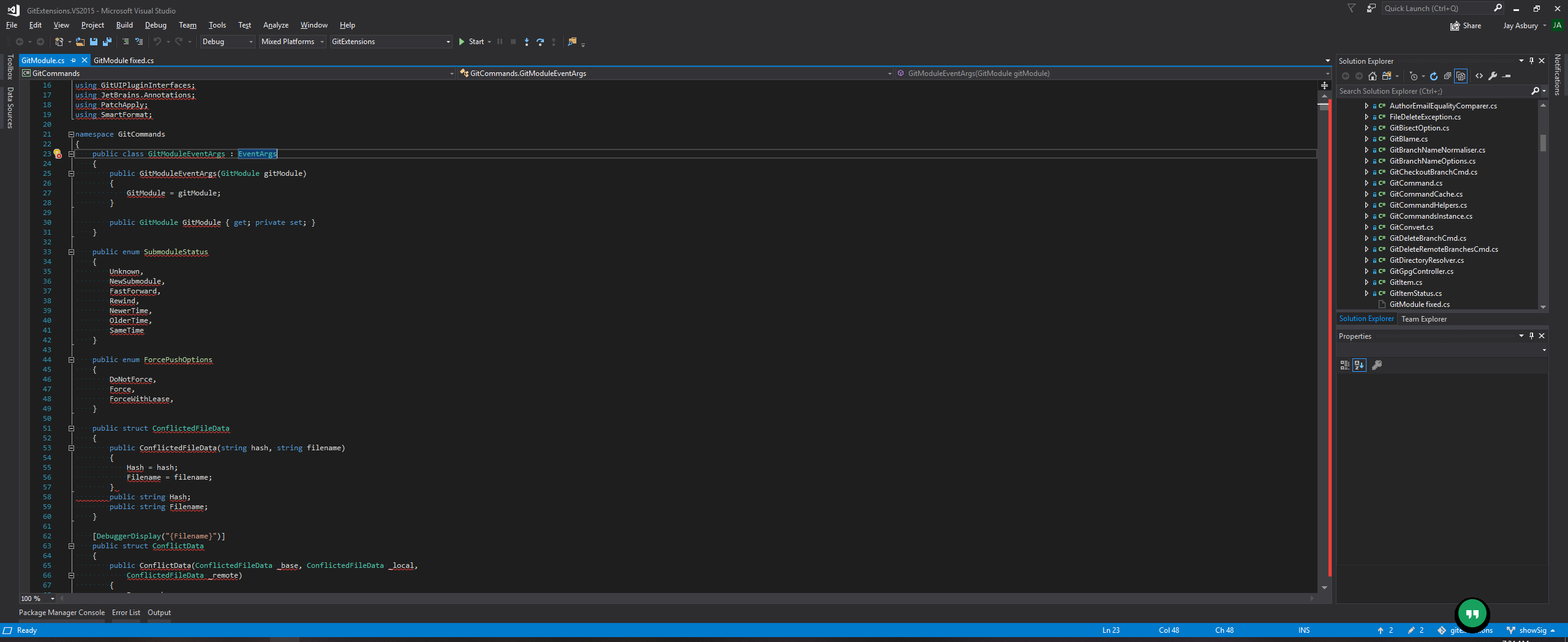Open the Team menu
The height and width of the screenshot is (642, 1568).
187,25
